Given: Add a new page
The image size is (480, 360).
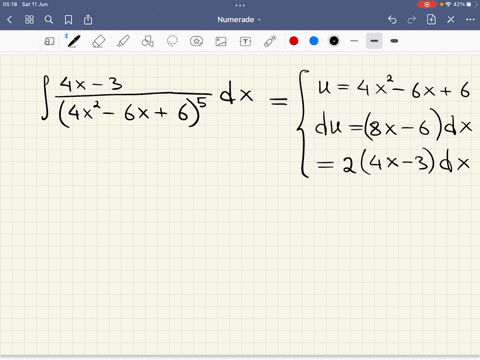Looking at the screenshot, I should [431, 20].
